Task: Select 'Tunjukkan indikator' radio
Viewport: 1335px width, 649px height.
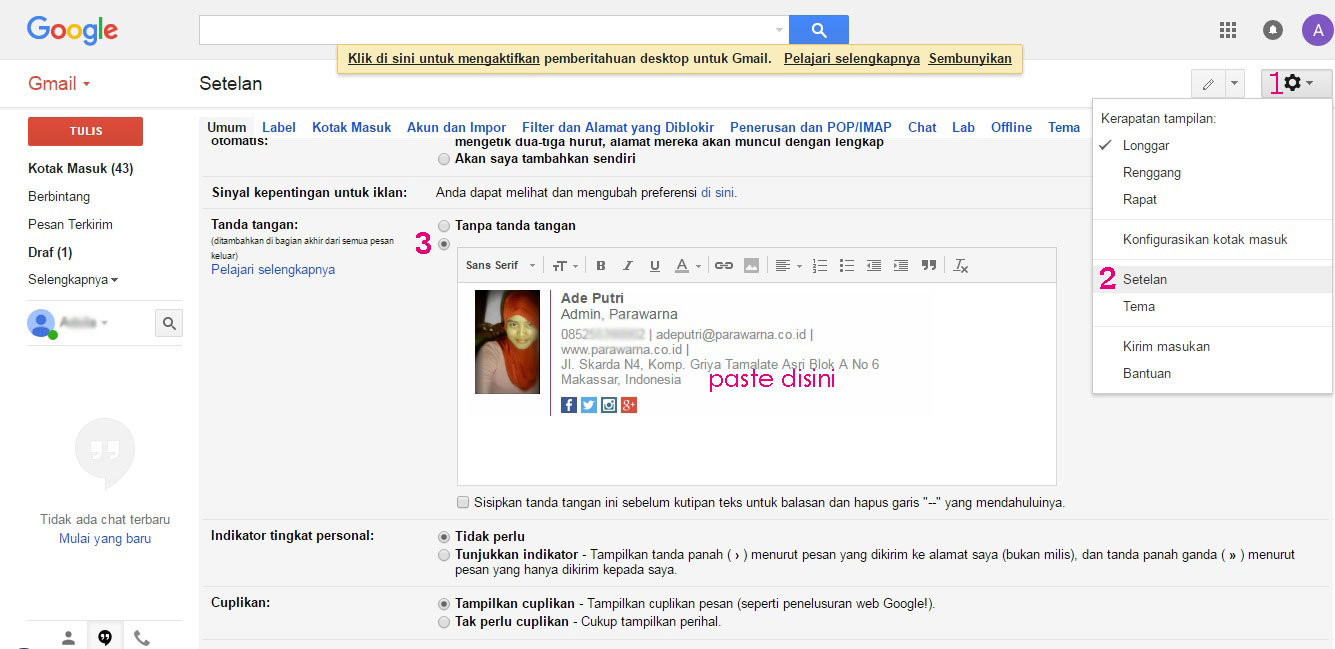Action: pyautogui.click(x=444, y=554)
